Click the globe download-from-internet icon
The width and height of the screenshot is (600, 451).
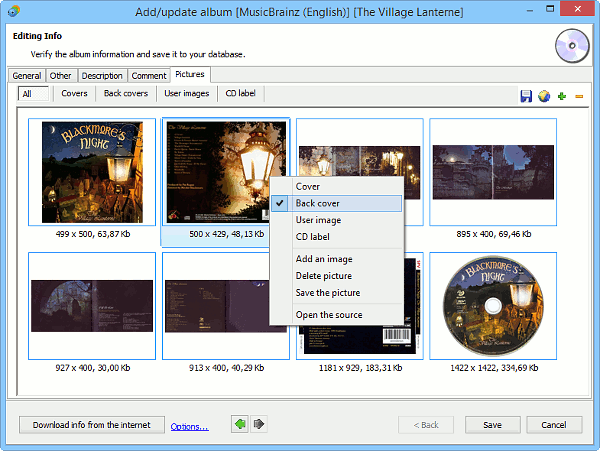544,96
